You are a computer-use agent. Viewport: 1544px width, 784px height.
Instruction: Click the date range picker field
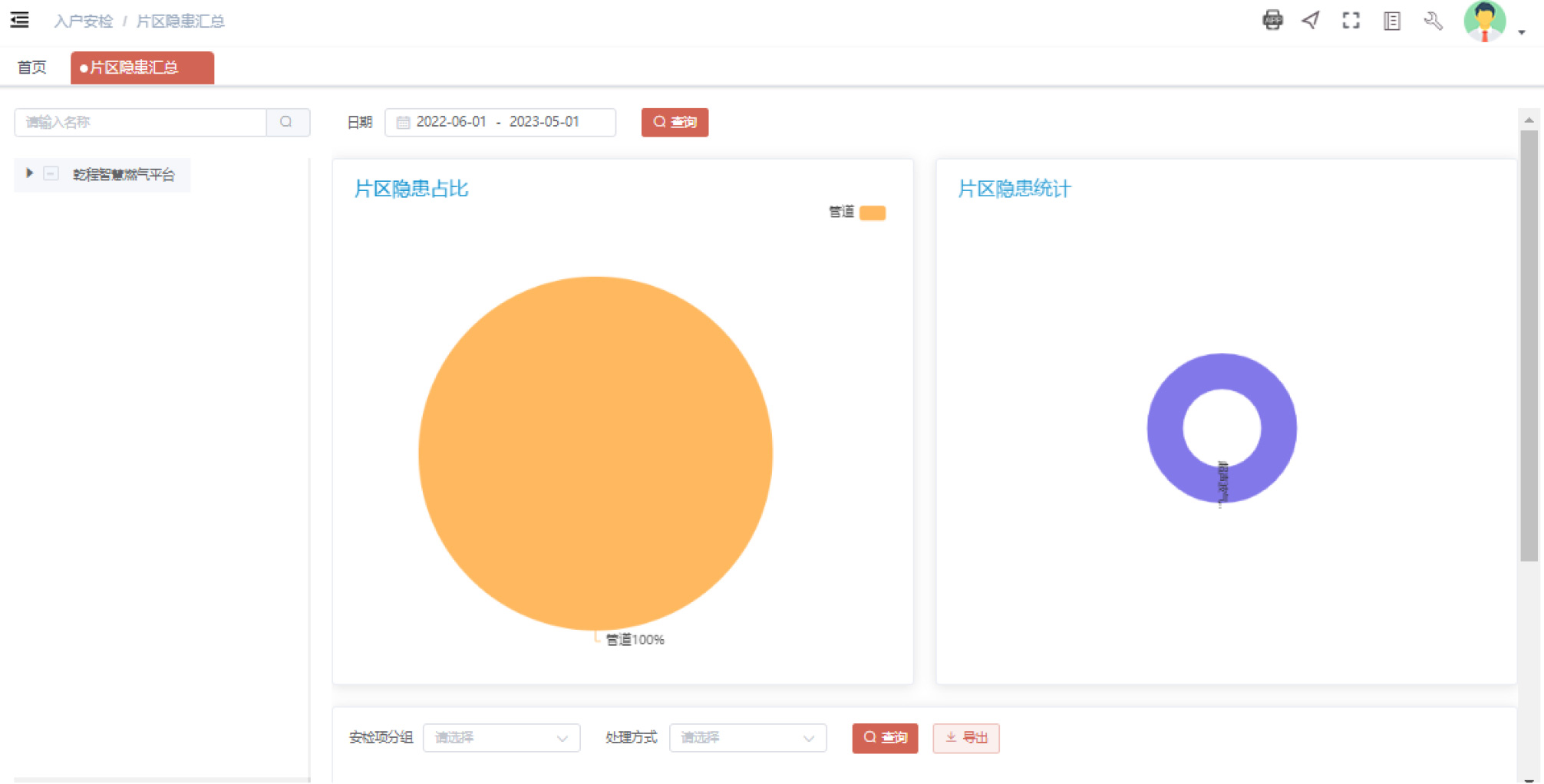[500, 122]
